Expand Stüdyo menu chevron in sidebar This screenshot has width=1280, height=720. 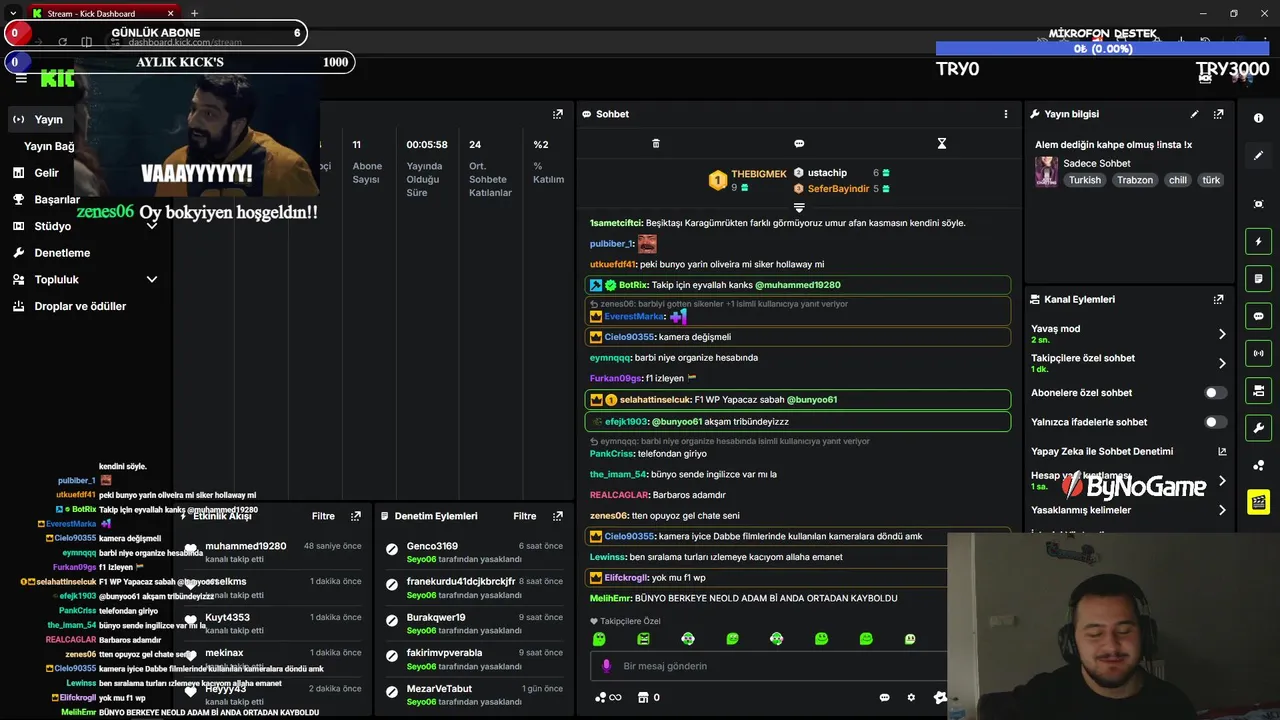(152, 226)
